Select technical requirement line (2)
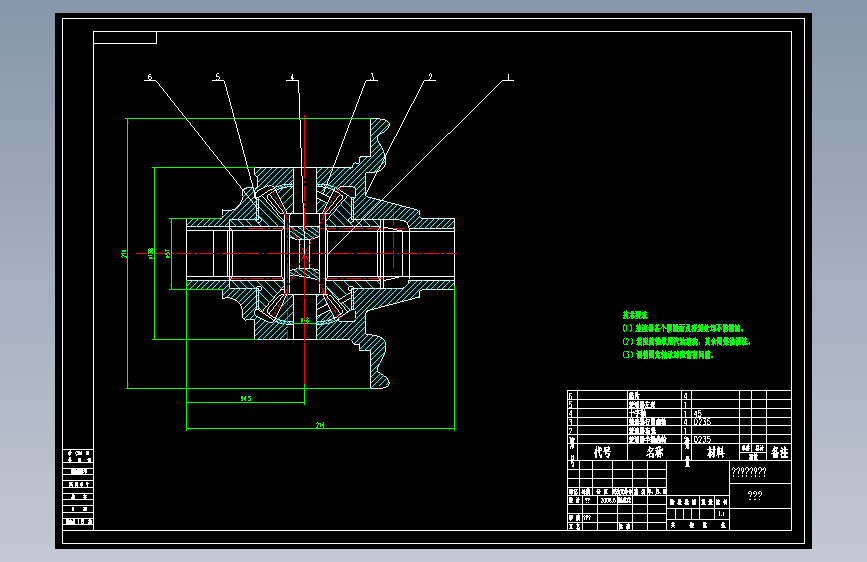The width and height of the screenshot is (867, 562). pyautogui.click(x=686, y=341)
